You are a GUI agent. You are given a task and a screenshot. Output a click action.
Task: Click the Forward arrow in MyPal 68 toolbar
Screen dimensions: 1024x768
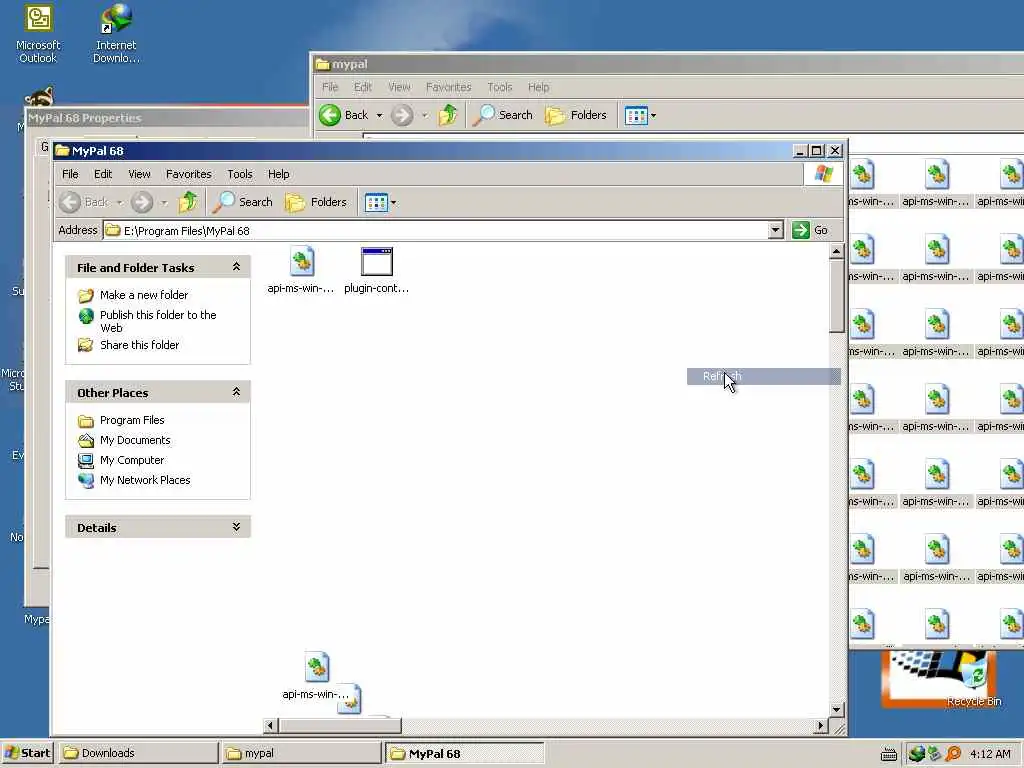(x=142, y=202)
